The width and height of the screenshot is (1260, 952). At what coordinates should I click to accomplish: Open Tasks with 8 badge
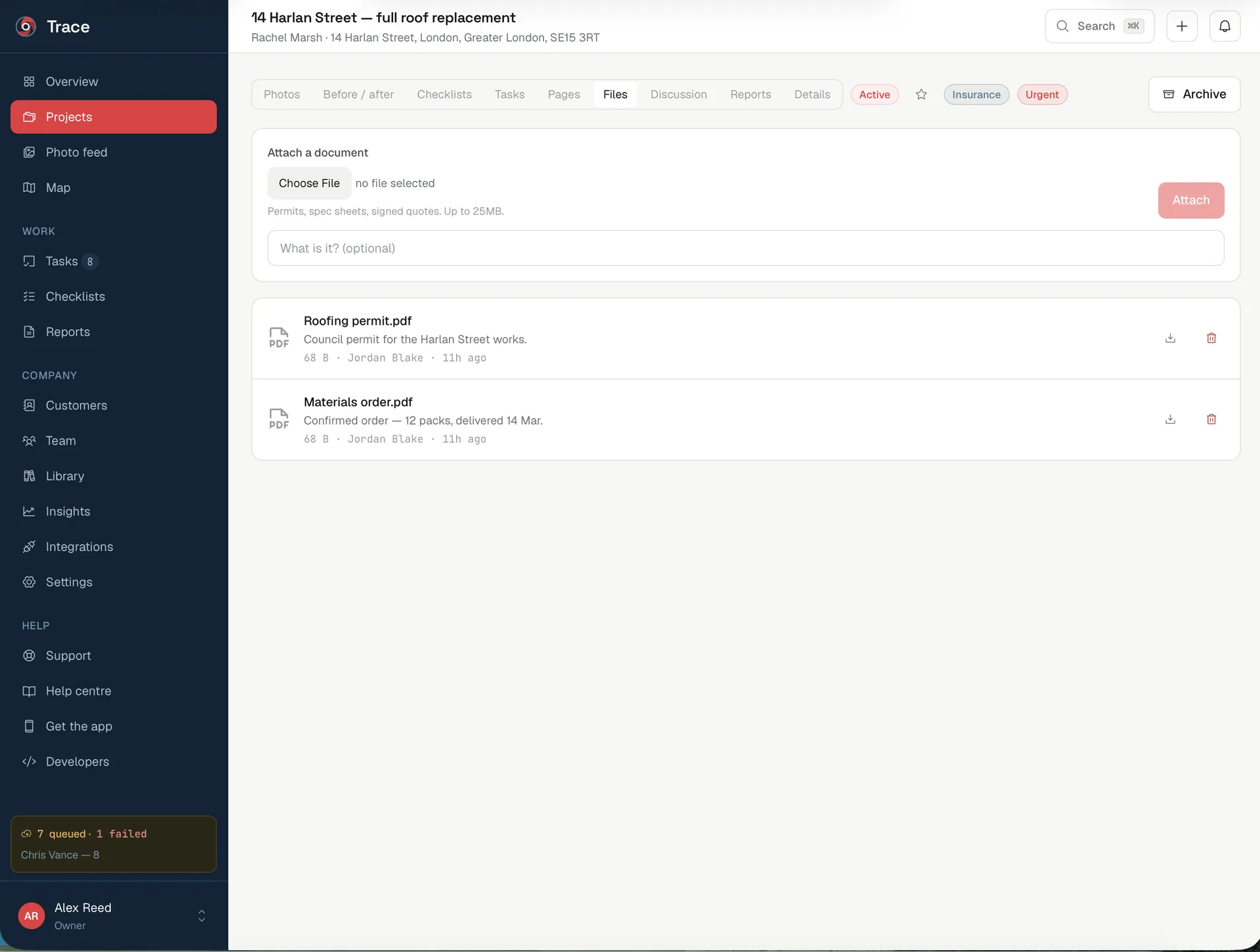[x=114, y=261]
